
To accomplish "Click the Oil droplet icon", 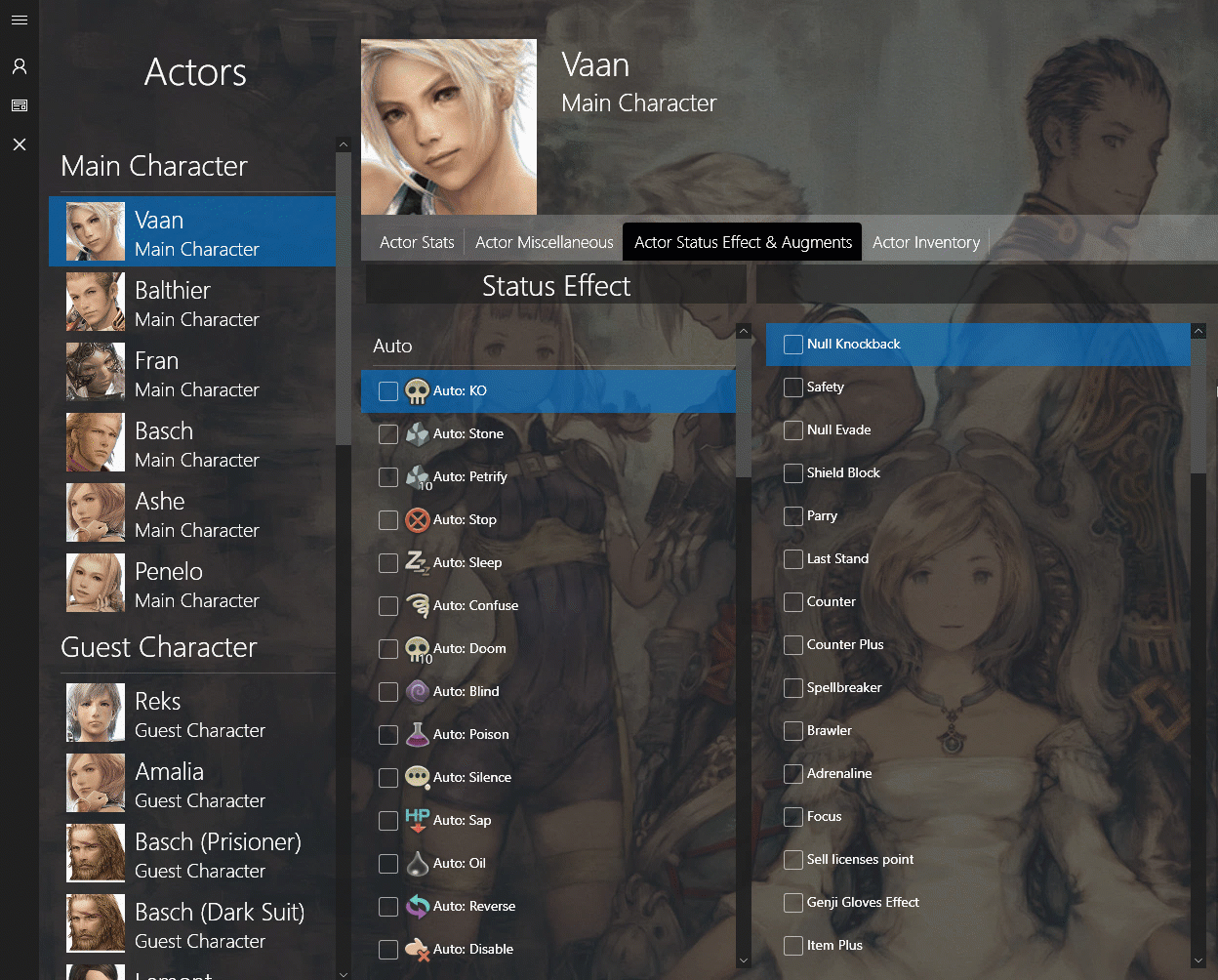I will 417,864.
